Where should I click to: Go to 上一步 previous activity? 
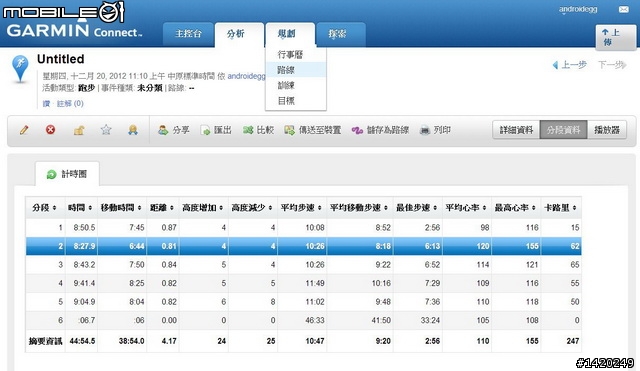coord(570,64)
